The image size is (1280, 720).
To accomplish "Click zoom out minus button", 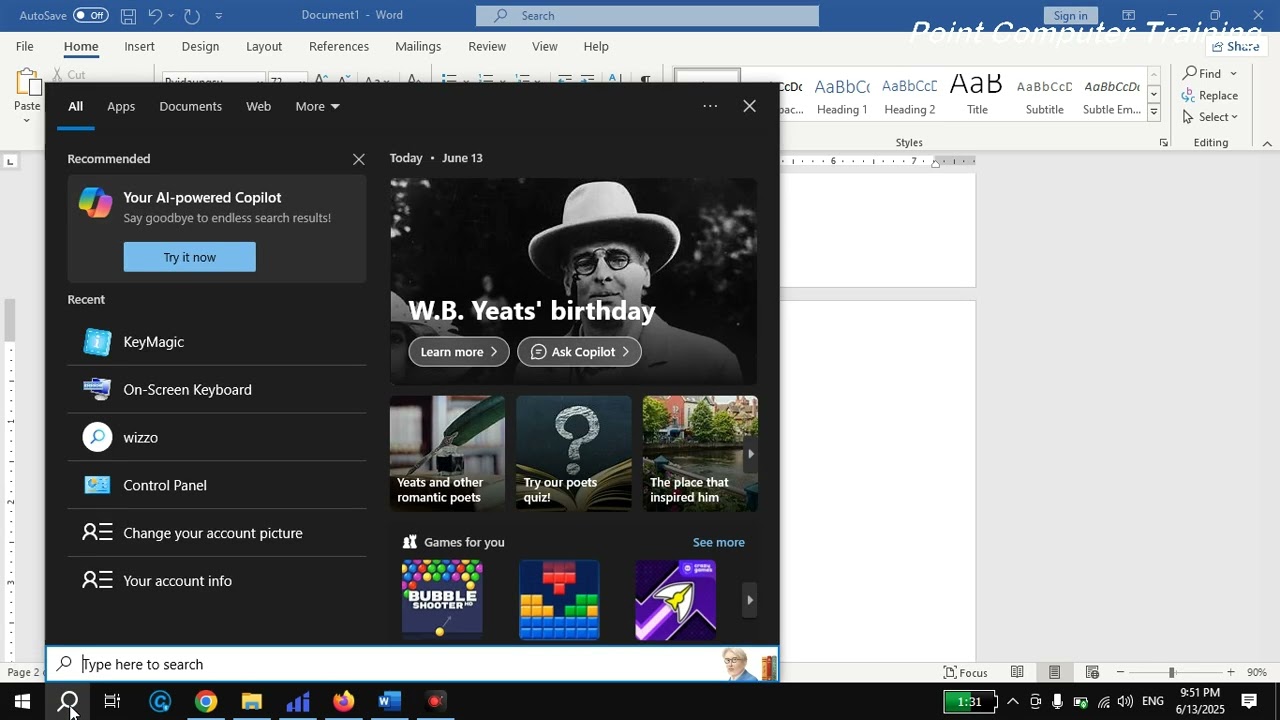I will (x=1120, y=672).
